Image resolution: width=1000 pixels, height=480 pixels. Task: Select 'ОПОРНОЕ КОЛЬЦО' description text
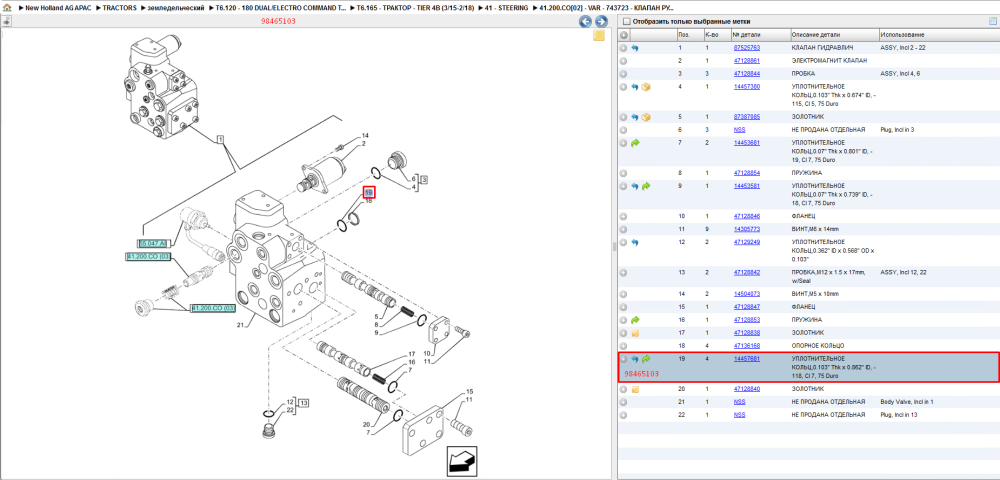818,345
